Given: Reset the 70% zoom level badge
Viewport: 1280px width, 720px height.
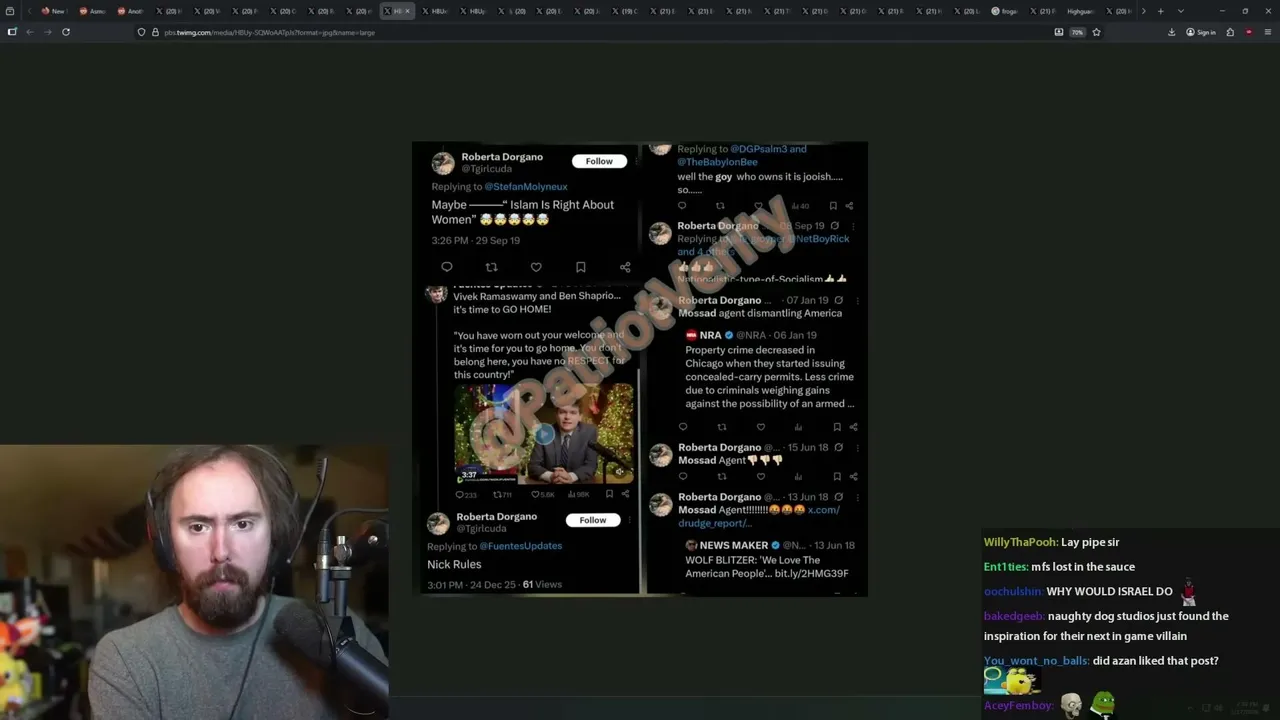Looking at the screenshot, I should tap(1077, 32).
